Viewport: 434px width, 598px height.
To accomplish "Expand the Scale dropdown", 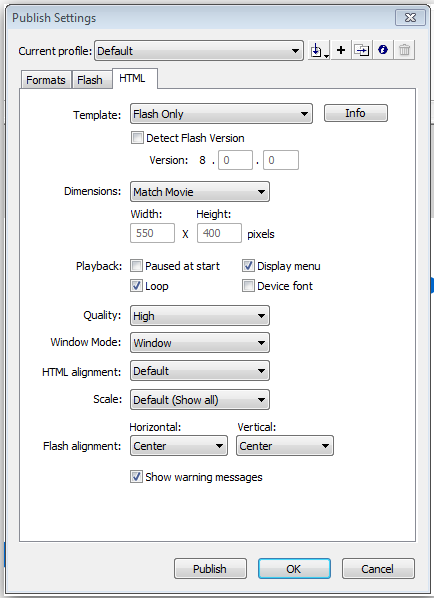I will point(200,399).
